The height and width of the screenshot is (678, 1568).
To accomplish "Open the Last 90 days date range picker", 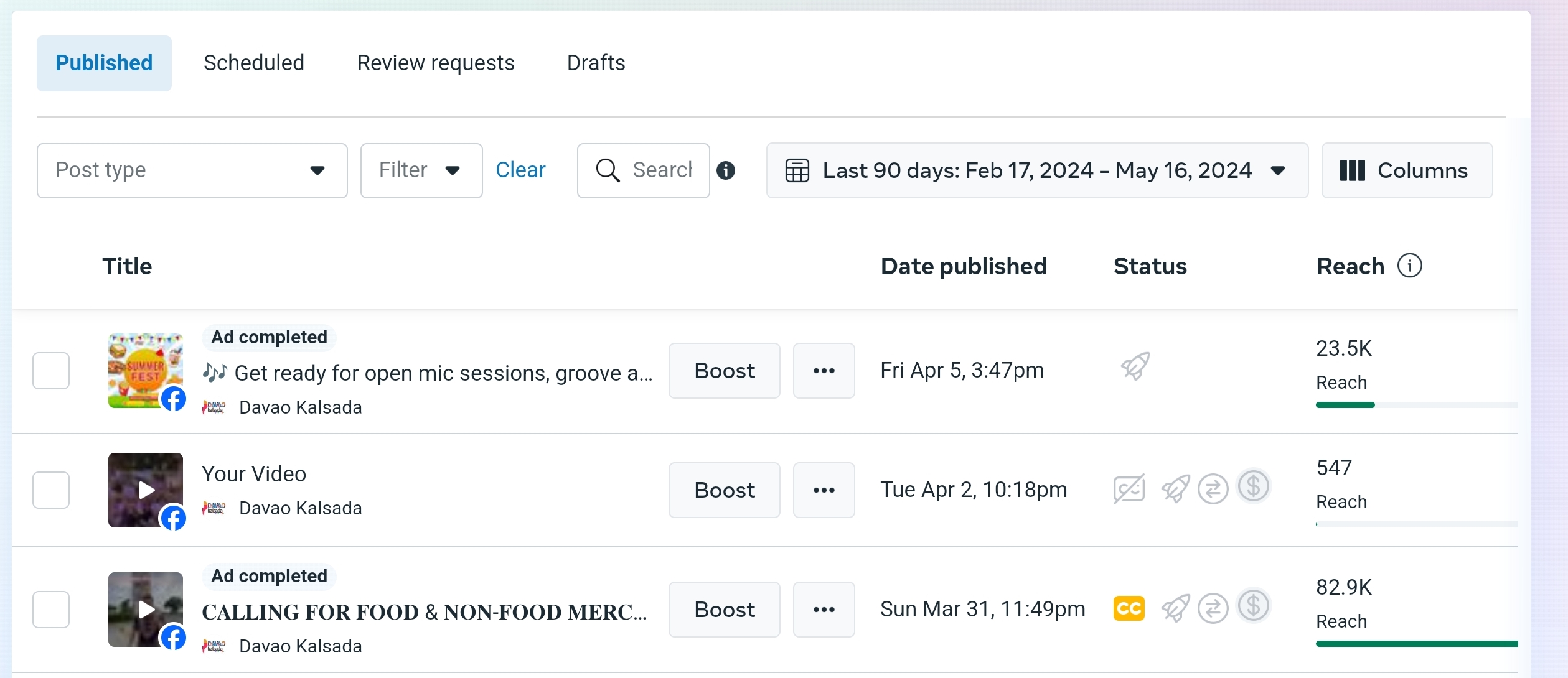I will click(1036, 170).
